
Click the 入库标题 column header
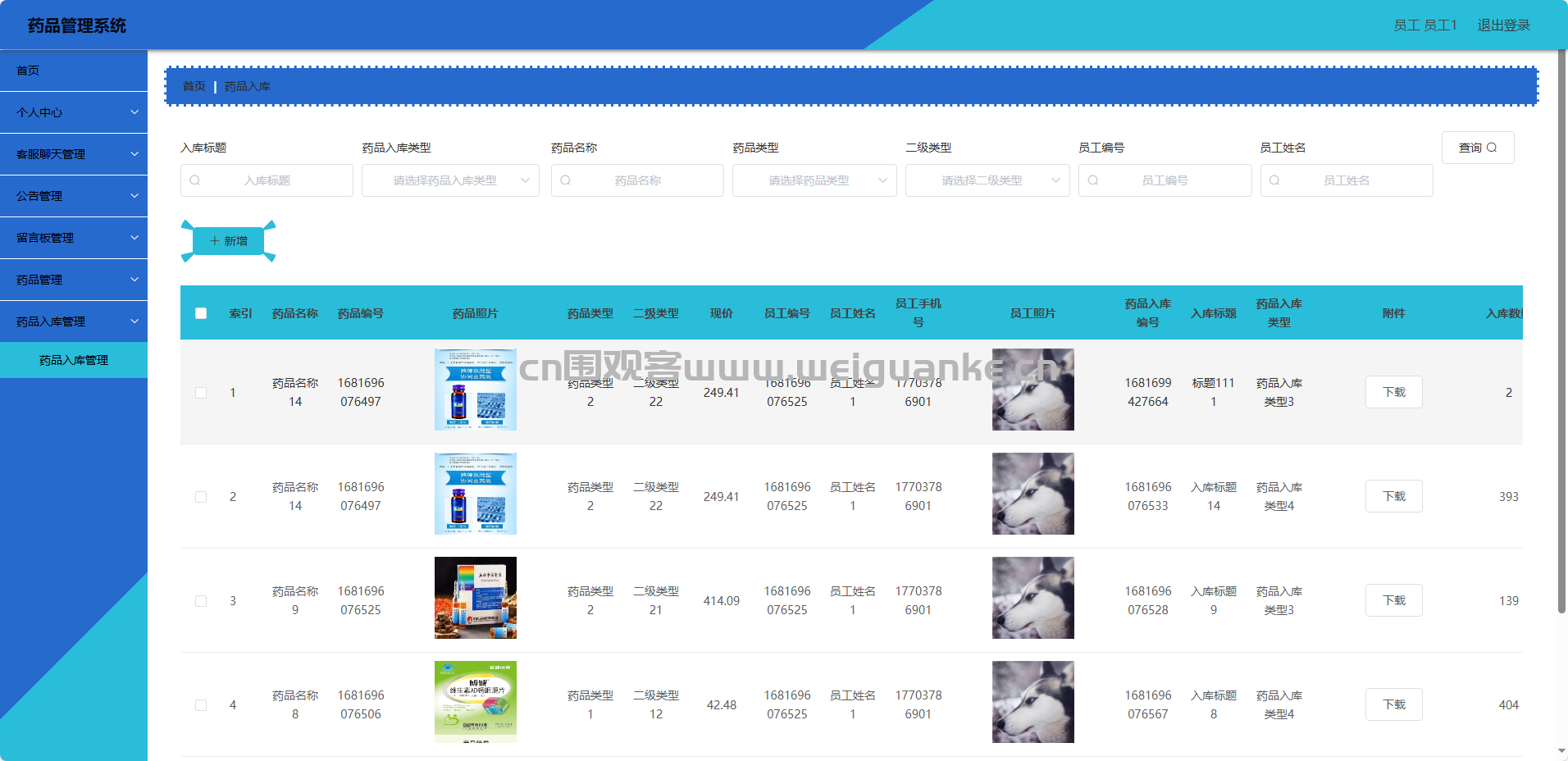(x=1214, y=313)
